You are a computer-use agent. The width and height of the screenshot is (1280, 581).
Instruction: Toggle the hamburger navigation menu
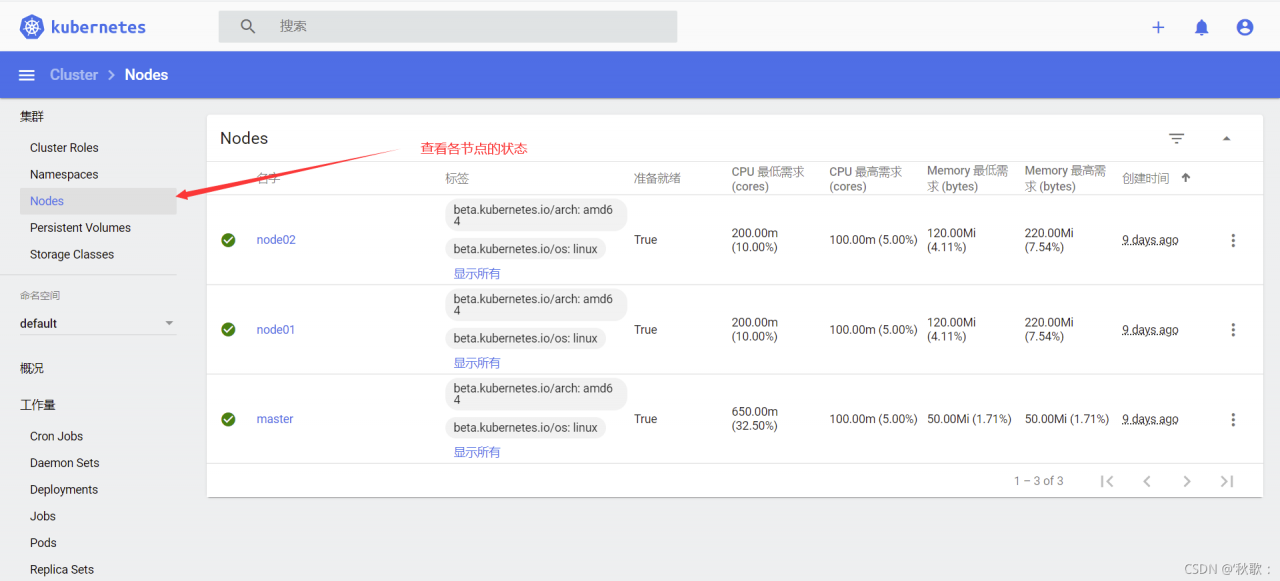click(27, 75)
